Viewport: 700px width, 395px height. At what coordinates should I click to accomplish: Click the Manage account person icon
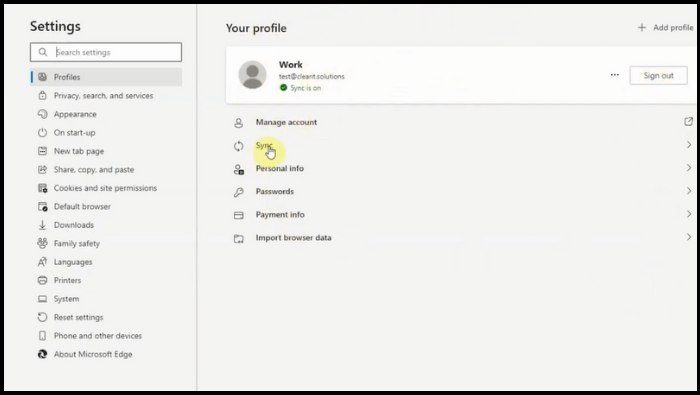click(238, 123)
